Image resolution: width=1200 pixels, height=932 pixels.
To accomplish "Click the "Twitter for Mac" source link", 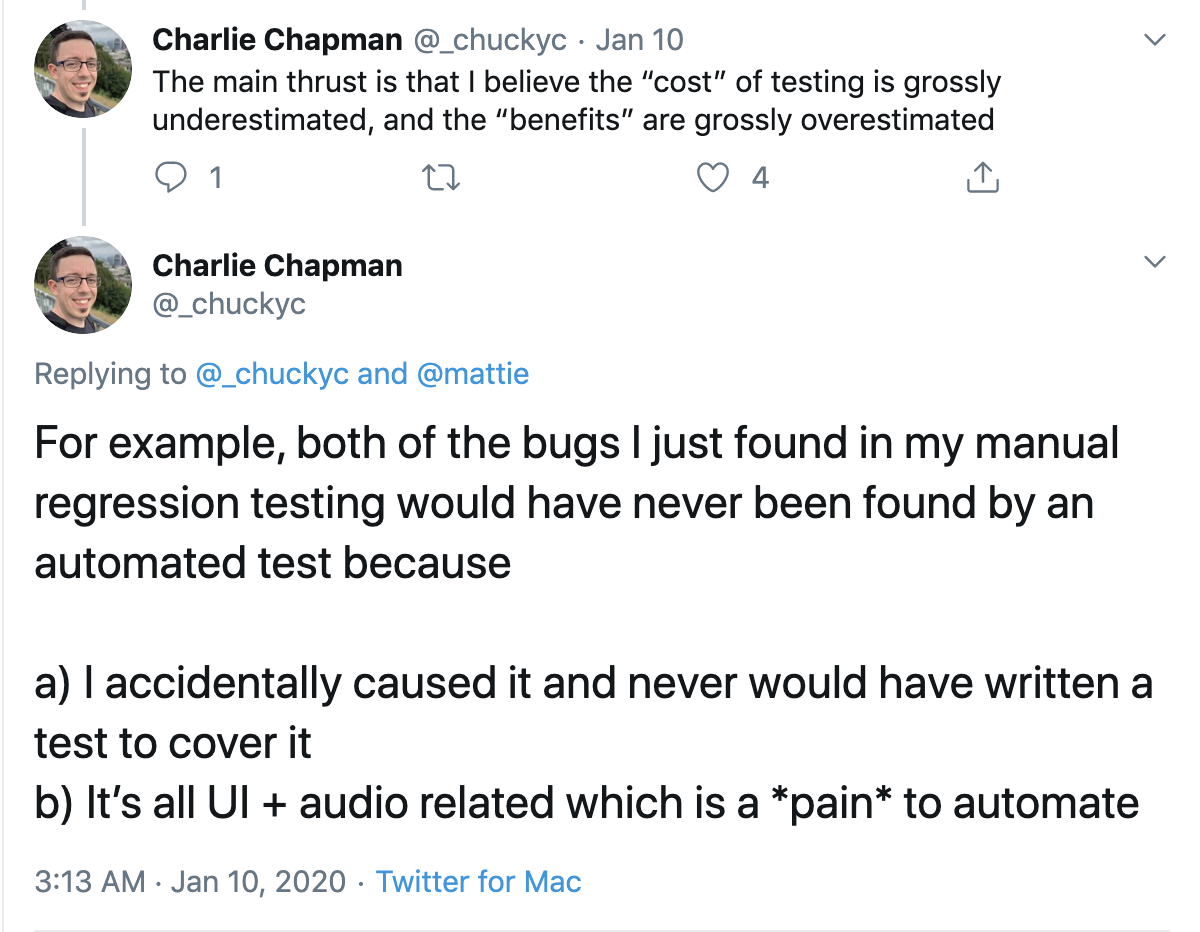I will pos(478,882).
